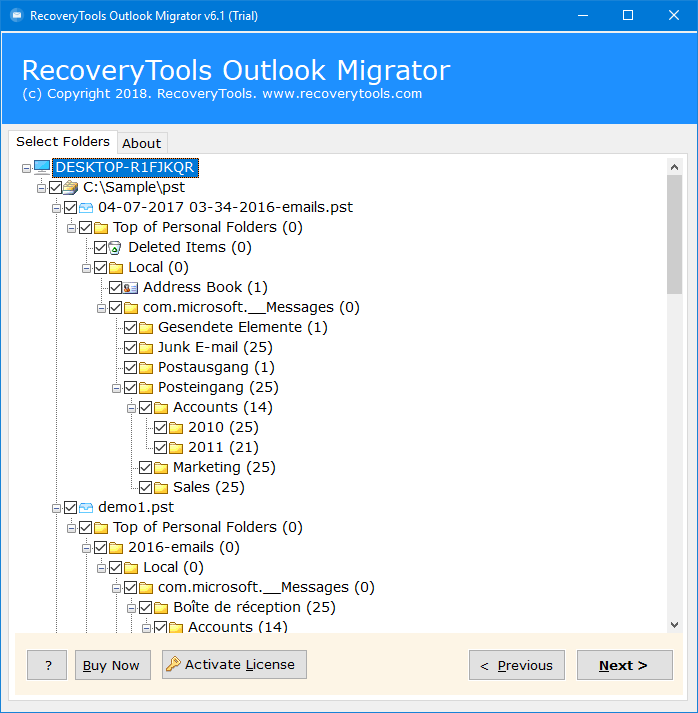Toggle the Gesendete Elemente checkbox
Viewport: 698px width, 713px height.
[x=131, y=327]
